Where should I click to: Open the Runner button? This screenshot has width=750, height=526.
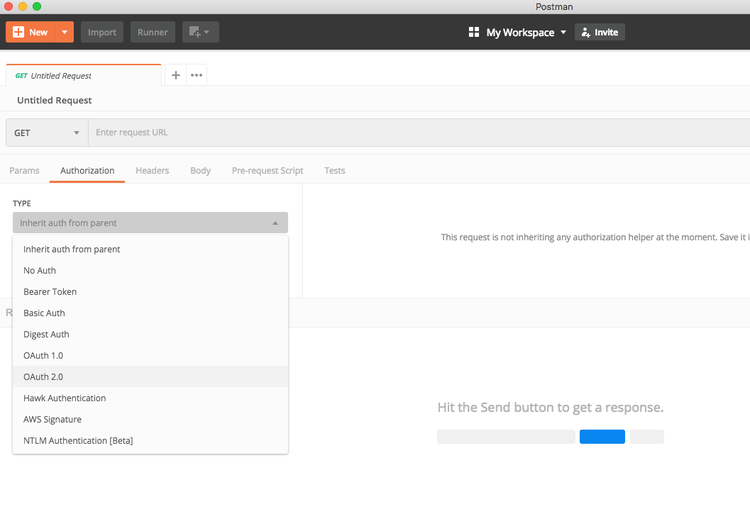click(x=153, y=32)
